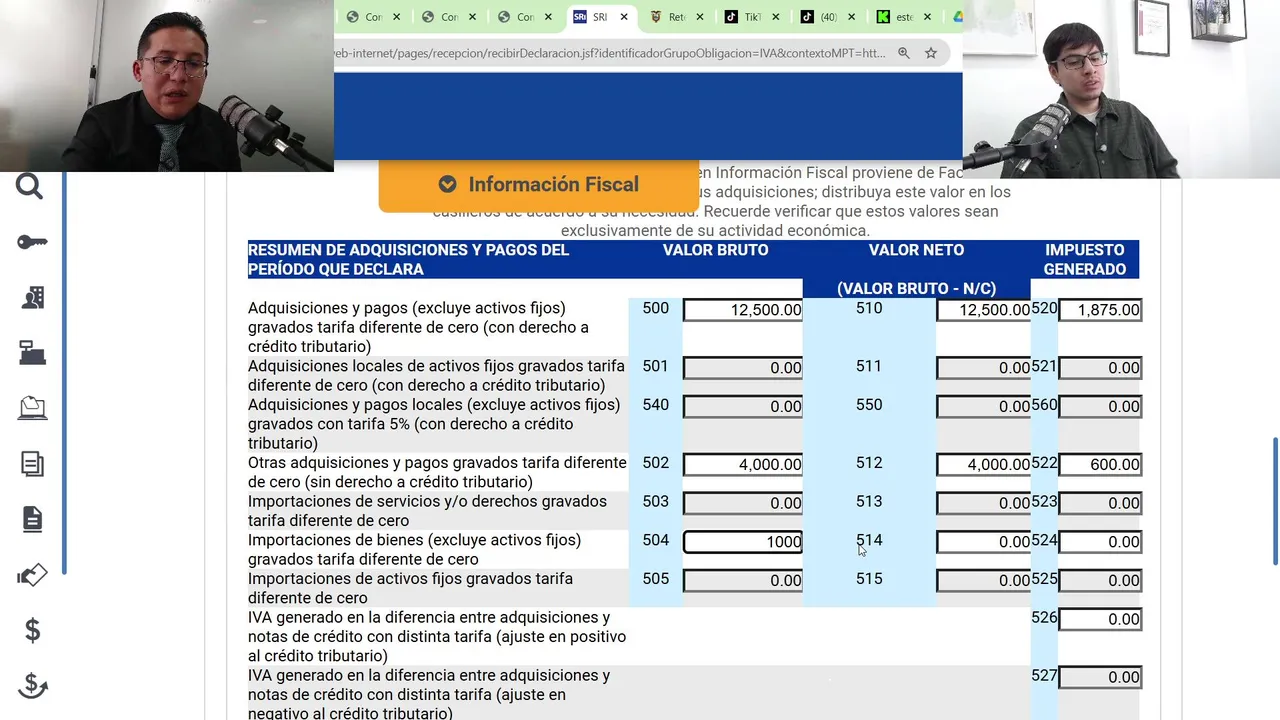Click field 514 net value
1280x720 pixels.
pos(984,542)
